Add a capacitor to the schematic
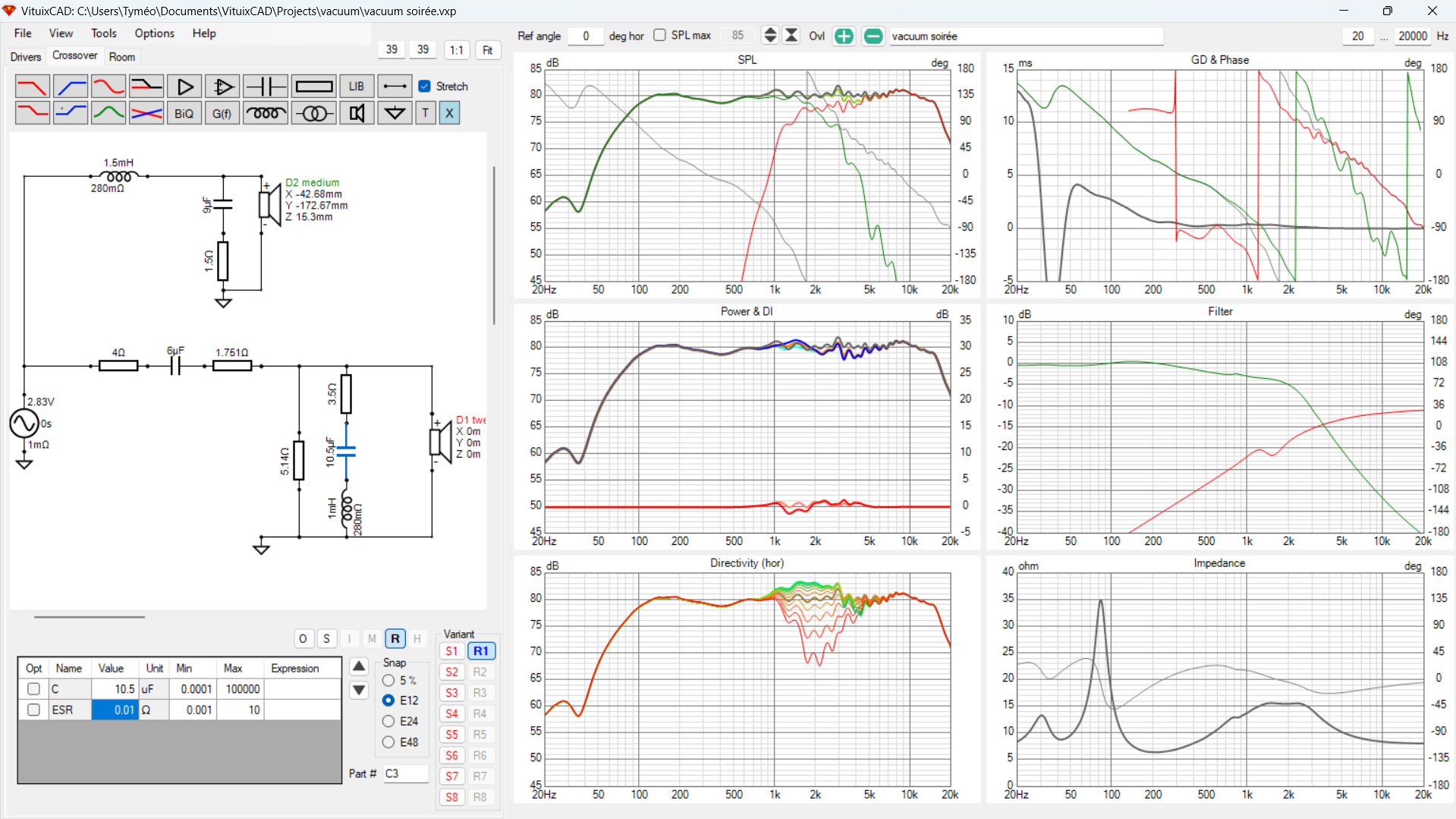Viewport: 1456px width, 819px height. tap(266, 87)
